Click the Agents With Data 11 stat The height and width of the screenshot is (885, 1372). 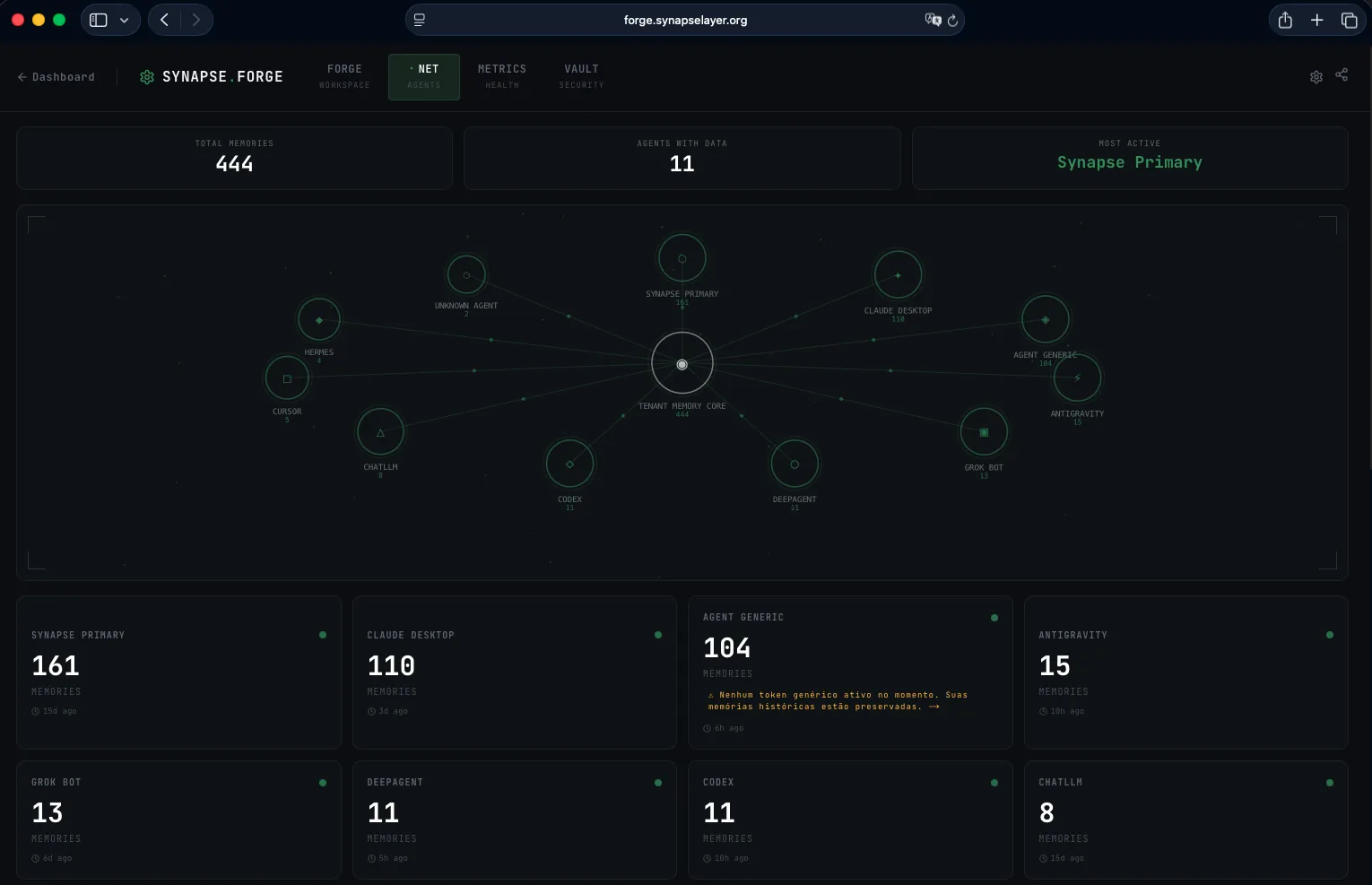pos(682,158)
